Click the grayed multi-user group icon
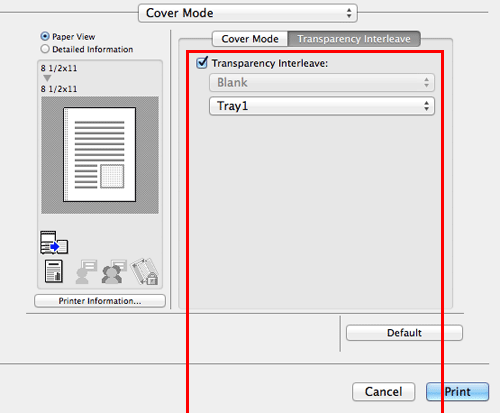Viewport: 500px width, 413px height. [114, 272]
